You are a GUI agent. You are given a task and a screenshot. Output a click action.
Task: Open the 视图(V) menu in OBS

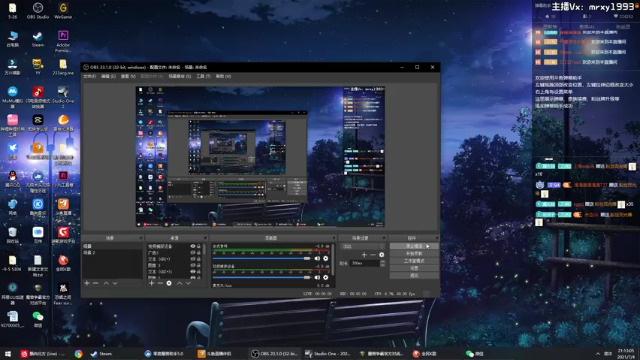pos(128,76)
